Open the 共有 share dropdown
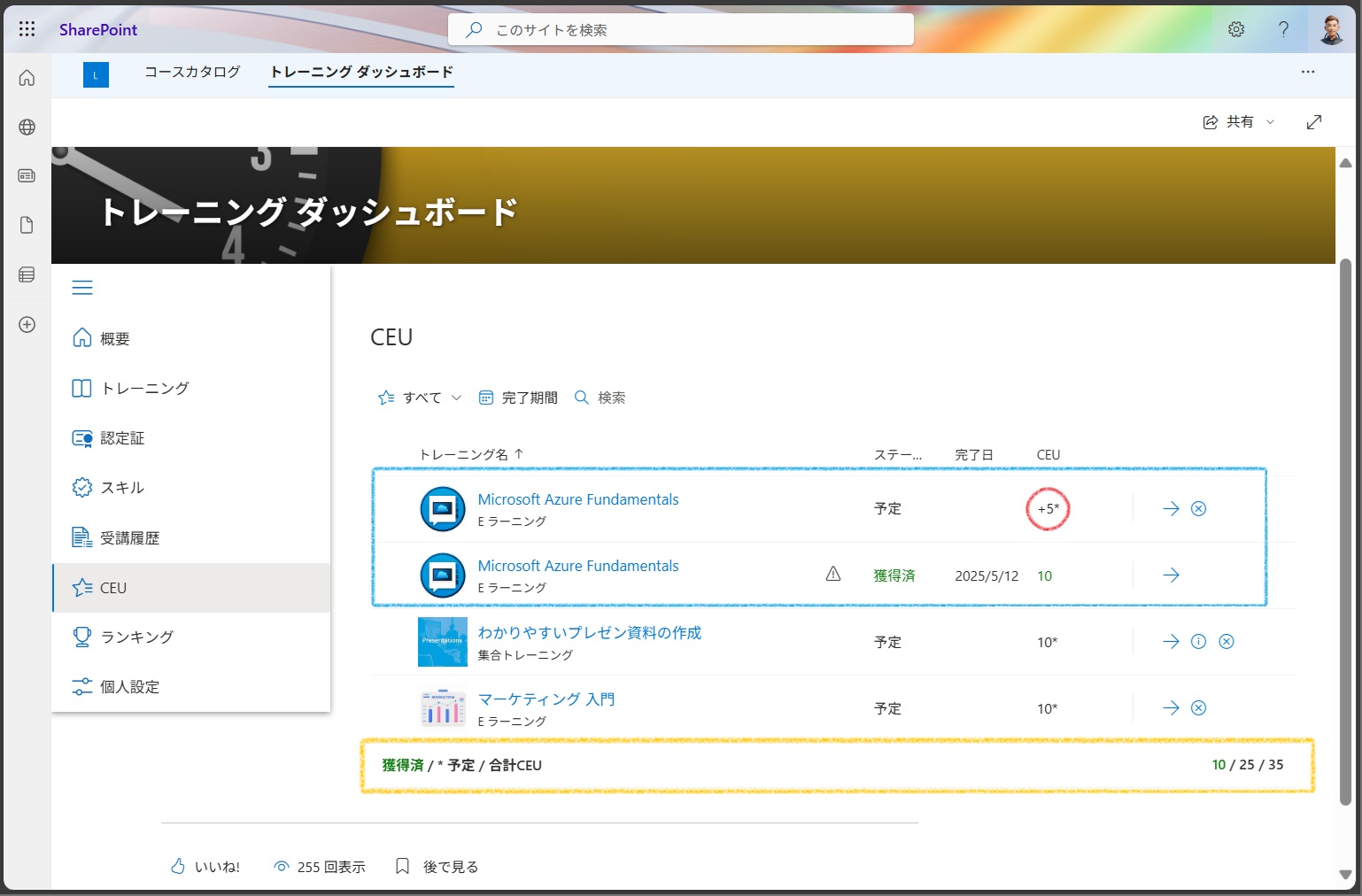 1238,122
